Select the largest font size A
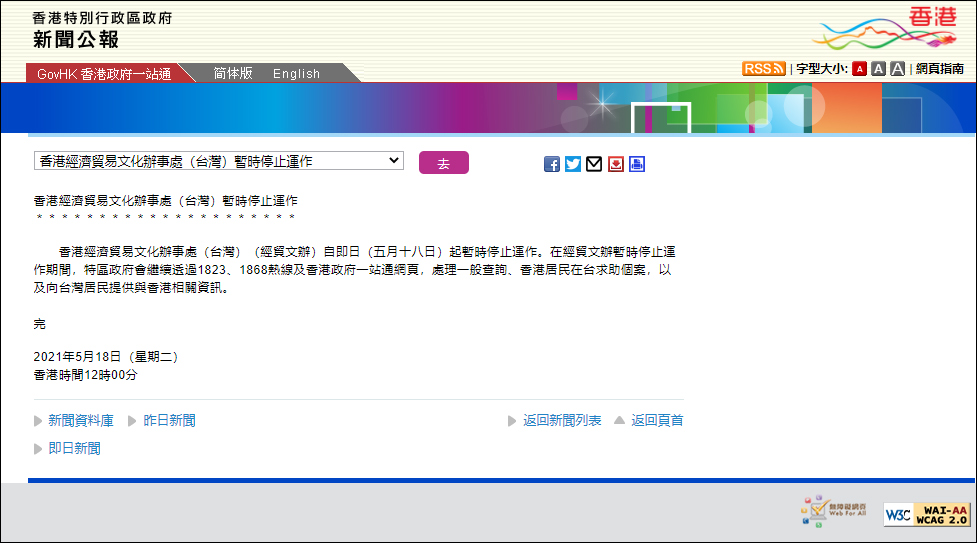This screenshot has height=543, width=977. (897, 69)
